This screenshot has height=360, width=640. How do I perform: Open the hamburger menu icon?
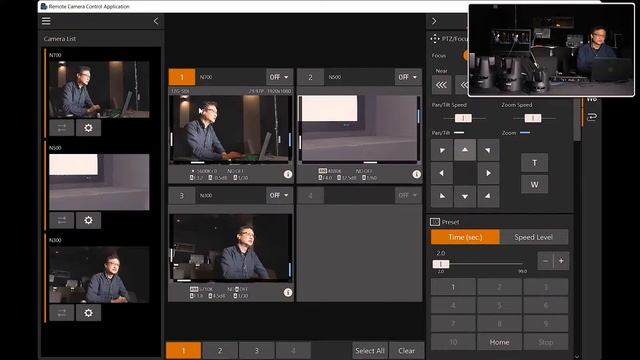[46, 21]
